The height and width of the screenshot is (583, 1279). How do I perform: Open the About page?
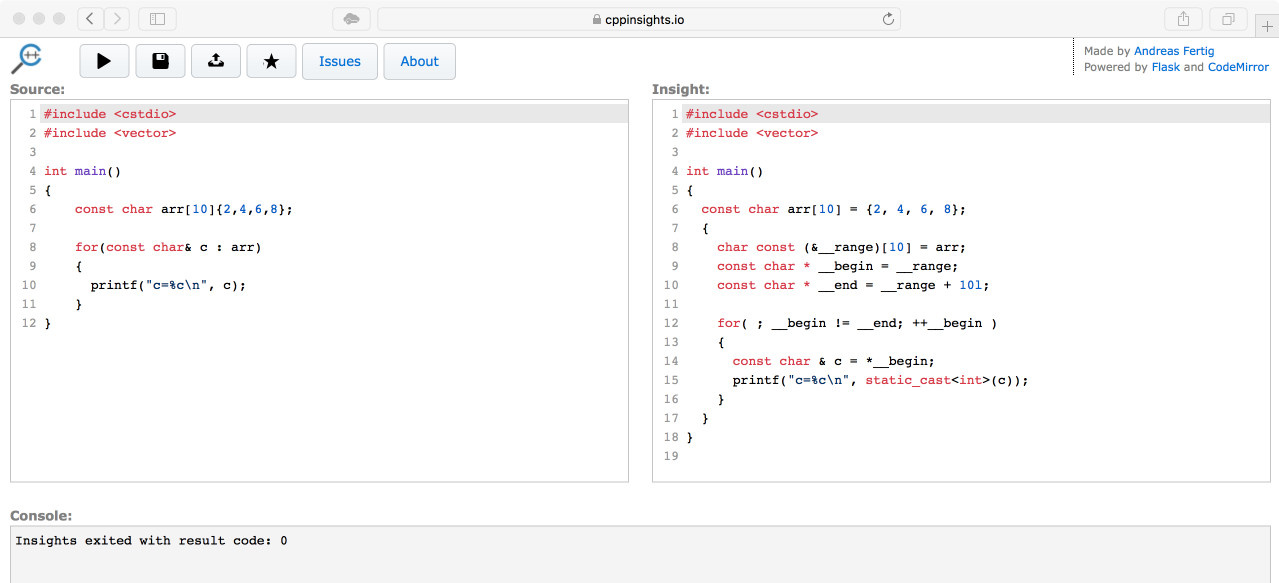(419, 61)
